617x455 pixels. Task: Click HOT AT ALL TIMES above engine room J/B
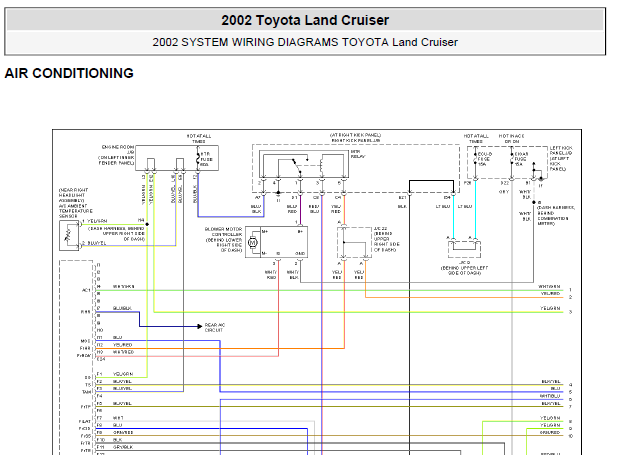tap(199, 139)
